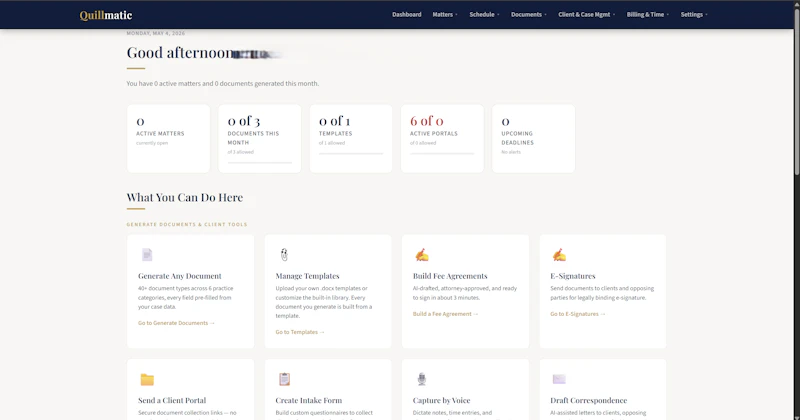Click the Templates usage progress bar

[351, 153]
